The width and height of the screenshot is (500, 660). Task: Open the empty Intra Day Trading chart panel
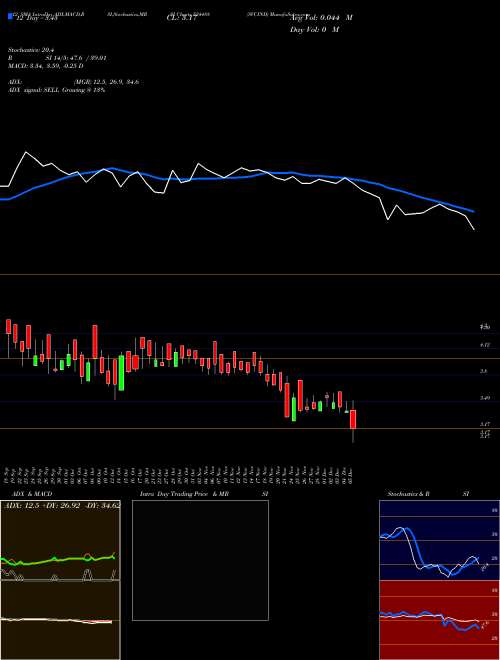pos(200,560)
